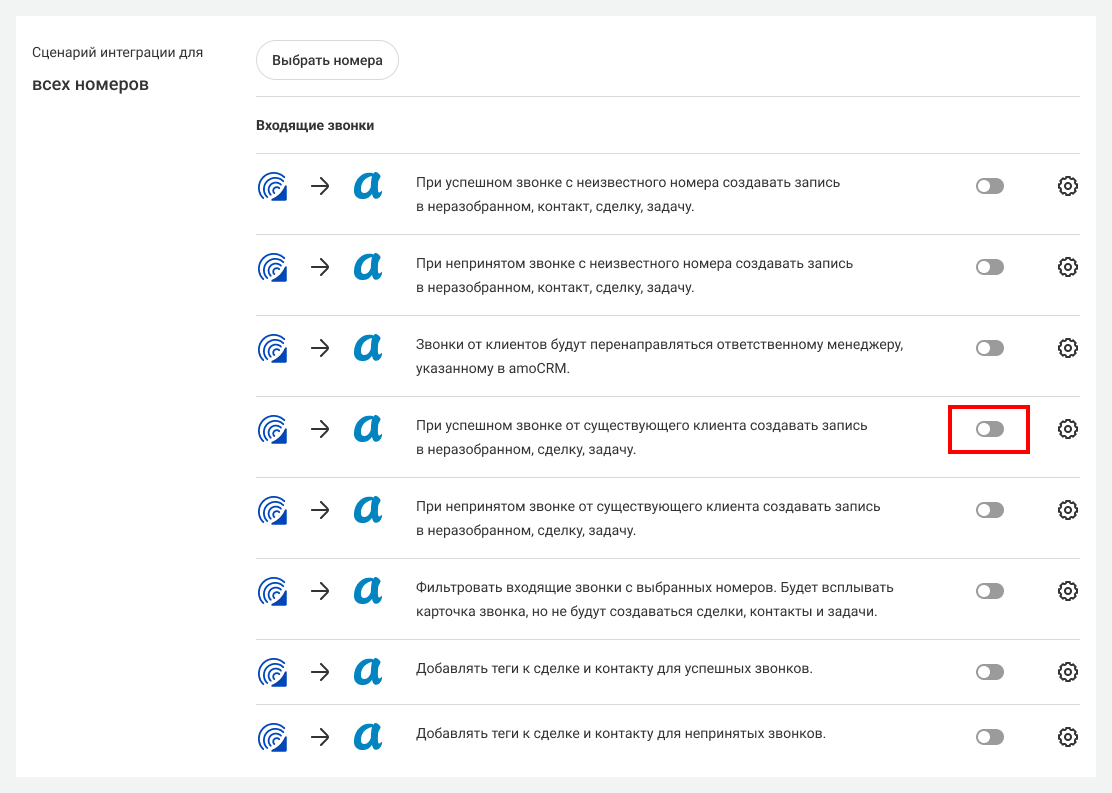Click text 'Фильтровать входящие звонки с выбранных номеров'
The width and height of the screenshot is (1112, 793).
click(596, 587)
